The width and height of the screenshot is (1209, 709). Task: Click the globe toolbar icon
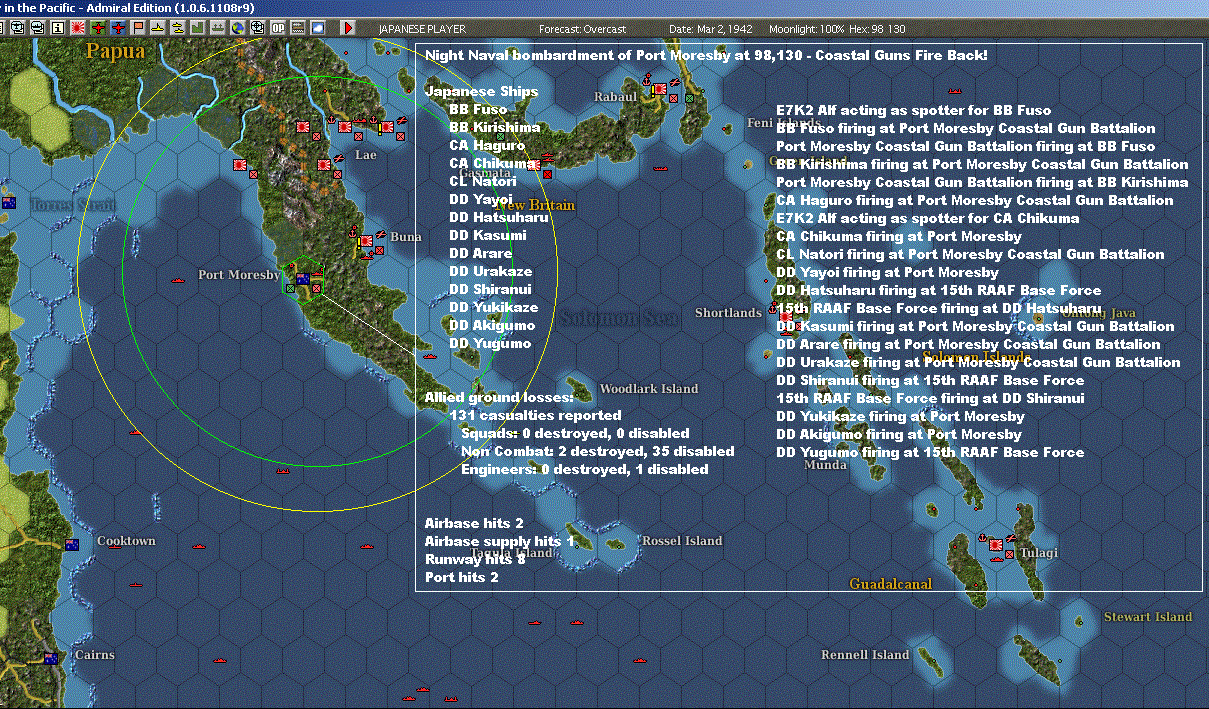(237, 28)
